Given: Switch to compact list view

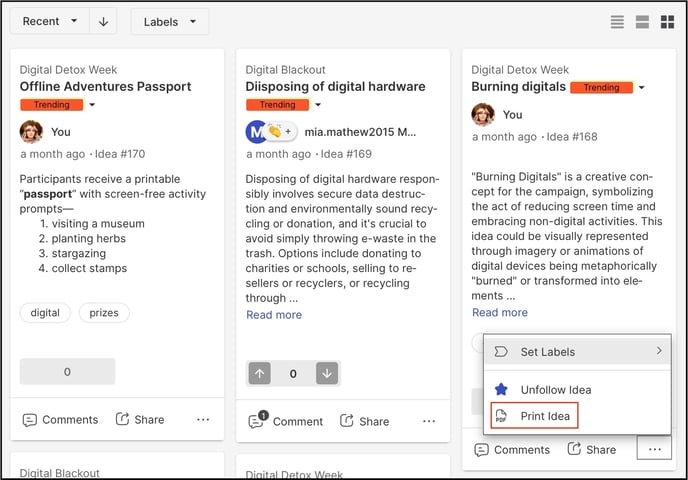Looking at the screenshot, I should (x=617, y=22).
